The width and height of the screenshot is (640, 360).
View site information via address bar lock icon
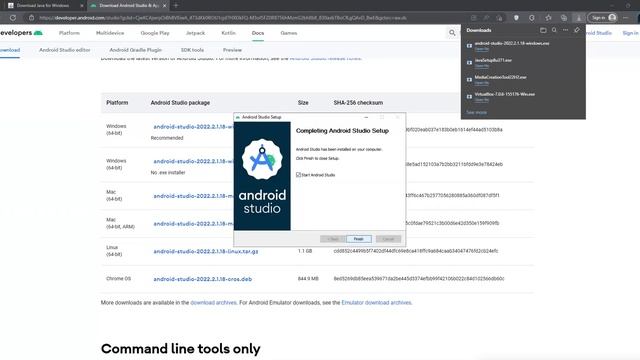tap(31, 18)
